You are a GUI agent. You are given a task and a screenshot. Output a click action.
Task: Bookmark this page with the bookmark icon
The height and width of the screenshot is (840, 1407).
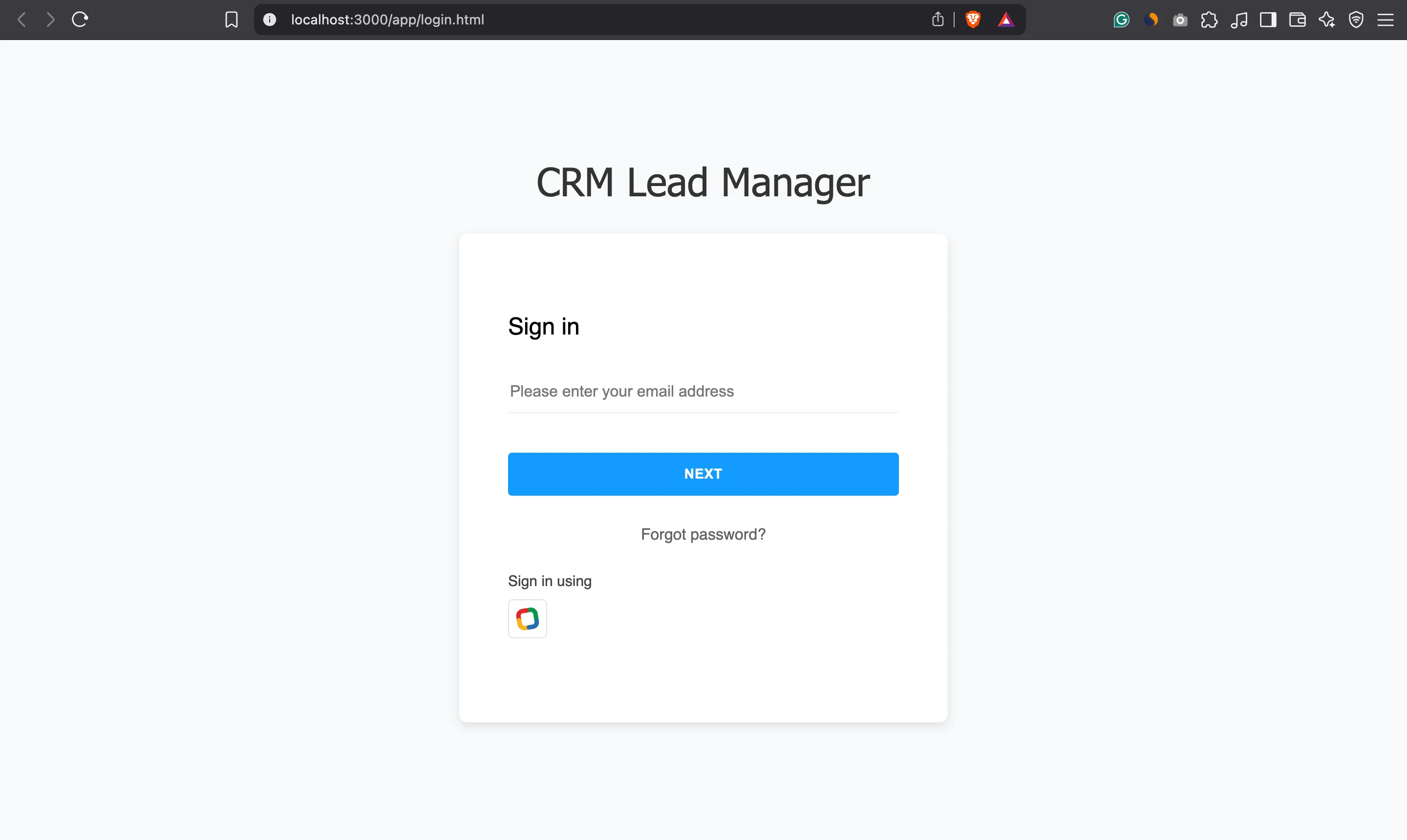coord(231,20)
